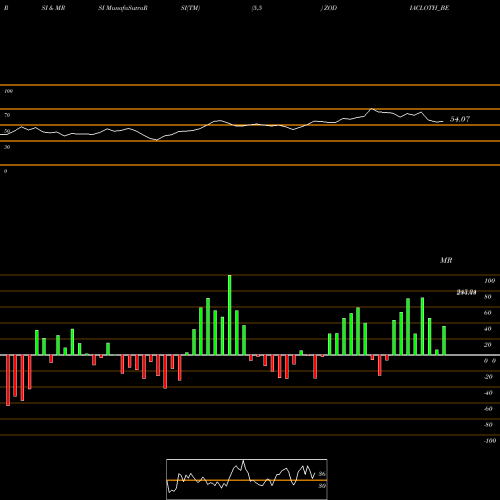Click the MR axis label 100
This screenshot has height=500, width=500.
pos(489,281)
